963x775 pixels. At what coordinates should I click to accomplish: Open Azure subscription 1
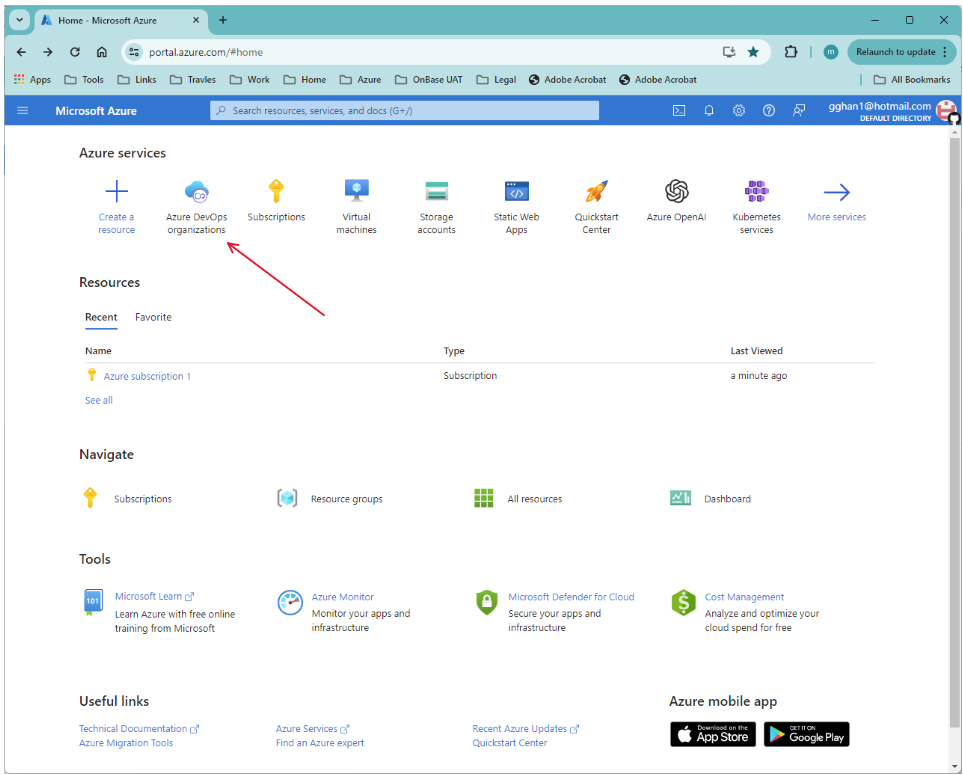pyautogui.click(x=147, y=375)
